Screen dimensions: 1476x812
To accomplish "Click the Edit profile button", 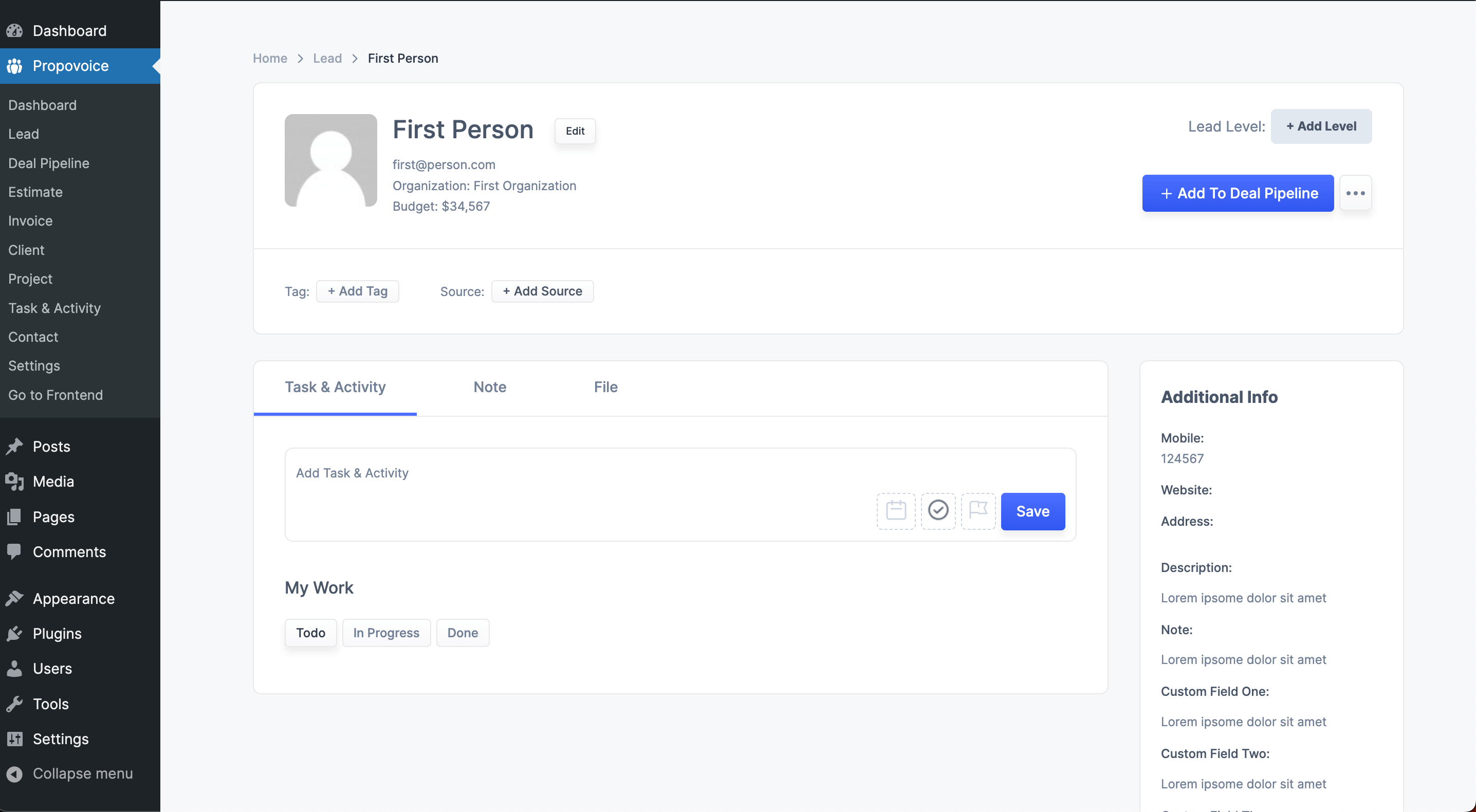I will coord(575,130).
